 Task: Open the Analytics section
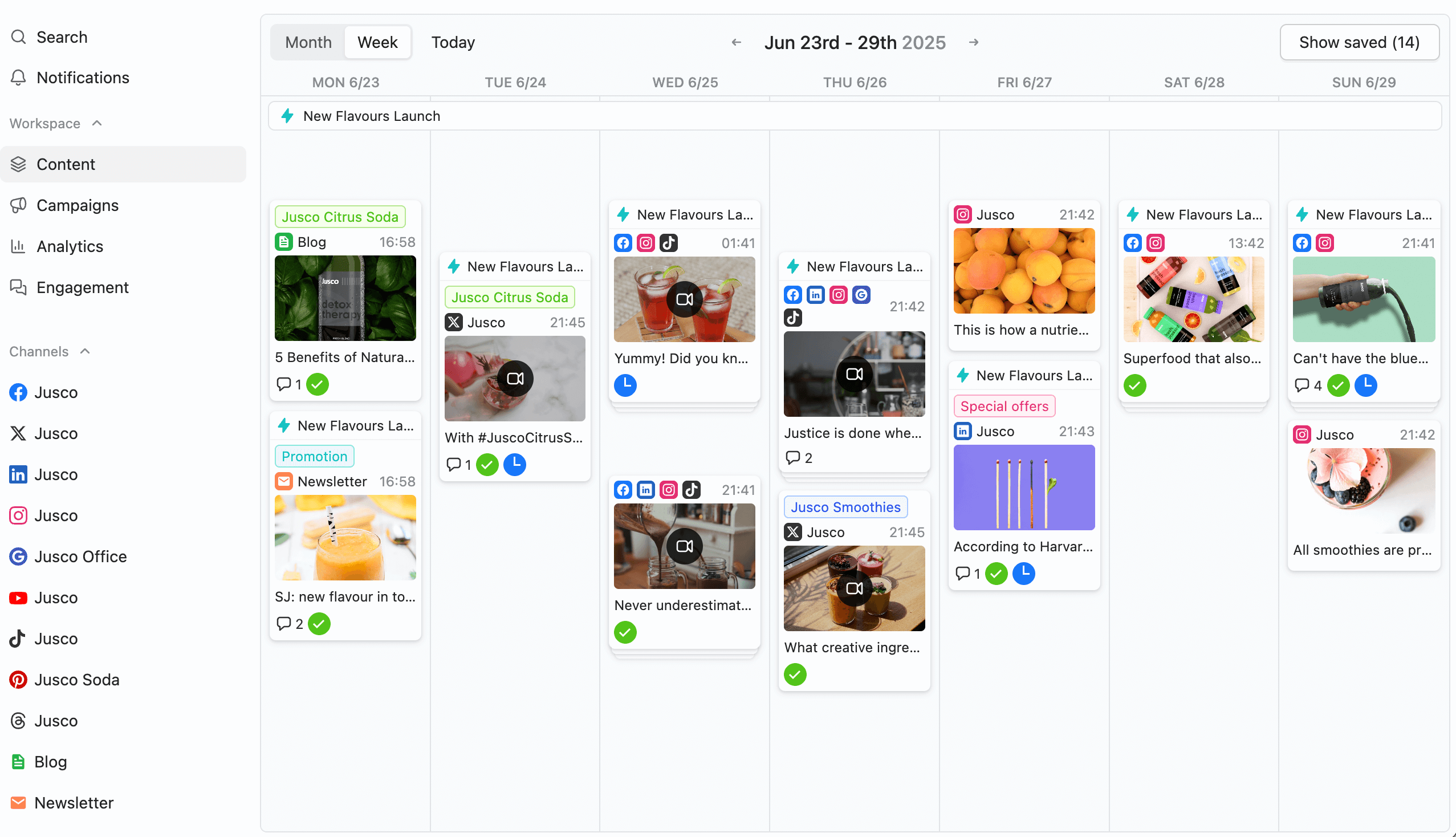pos(70,246)
